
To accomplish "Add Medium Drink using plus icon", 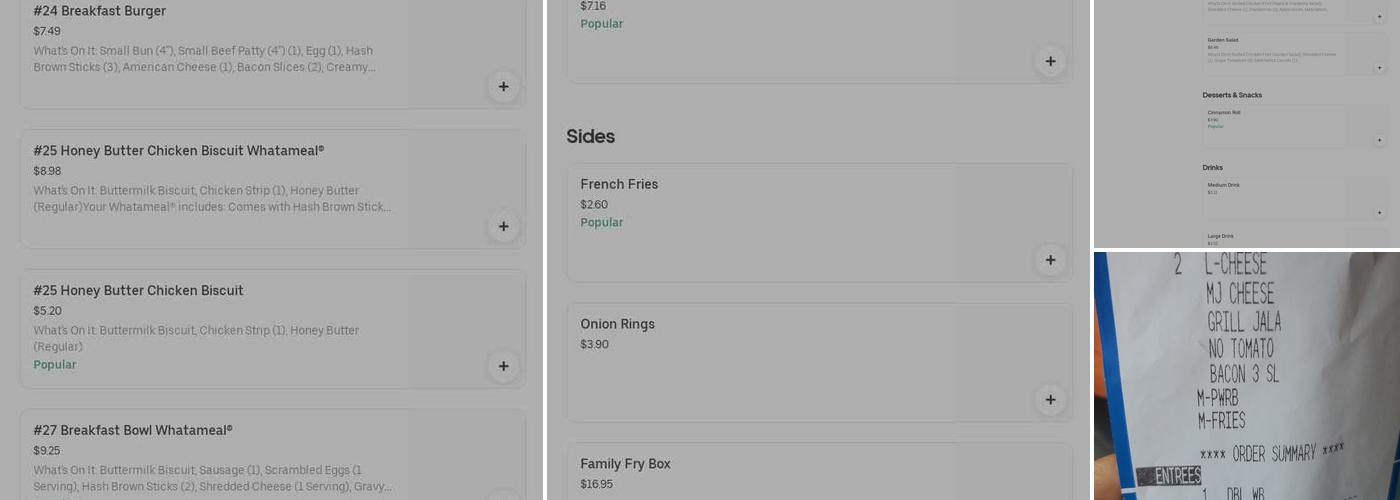I will [1379, 212].
